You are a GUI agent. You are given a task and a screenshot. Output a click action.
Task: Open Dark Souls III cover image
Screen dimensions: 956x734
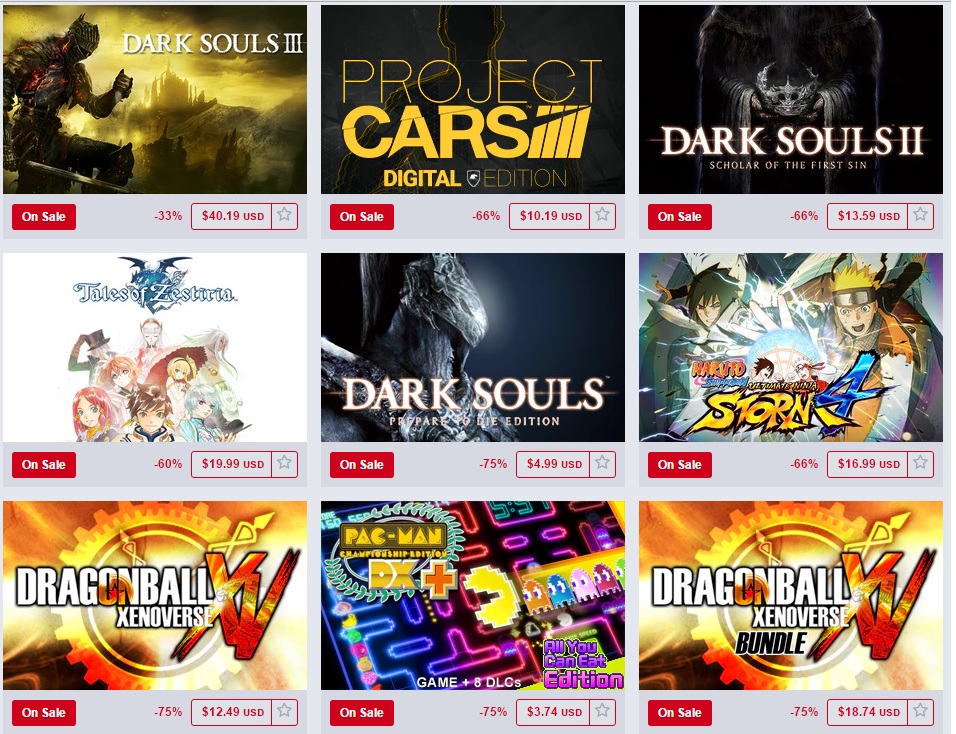pyautogui.click(x=155, y=99)
